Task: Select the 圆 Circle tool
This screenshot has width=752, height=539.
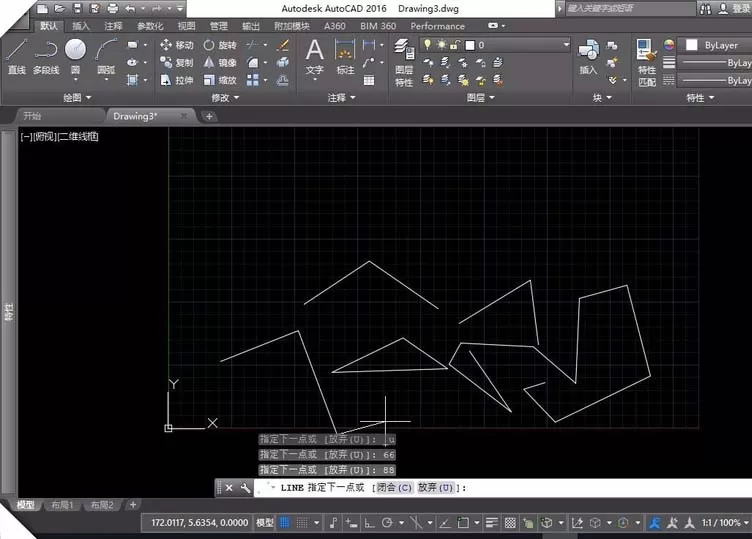Action: [75, 57]
